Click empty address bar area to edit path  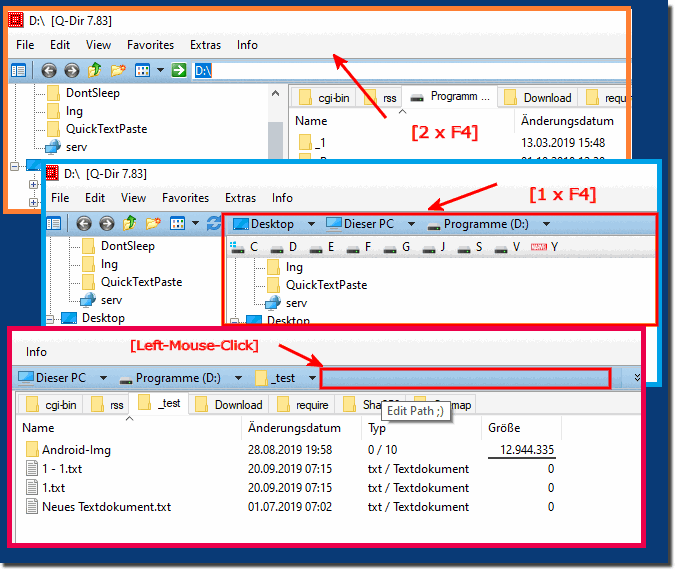[x=466, y=379]
